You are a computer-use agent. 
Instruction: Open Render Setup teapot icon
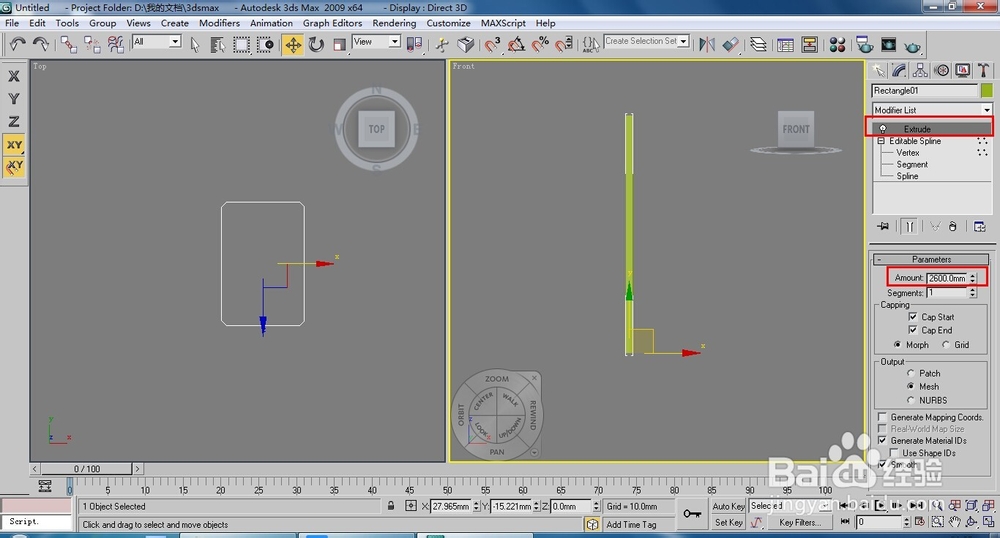click(865, 45)
